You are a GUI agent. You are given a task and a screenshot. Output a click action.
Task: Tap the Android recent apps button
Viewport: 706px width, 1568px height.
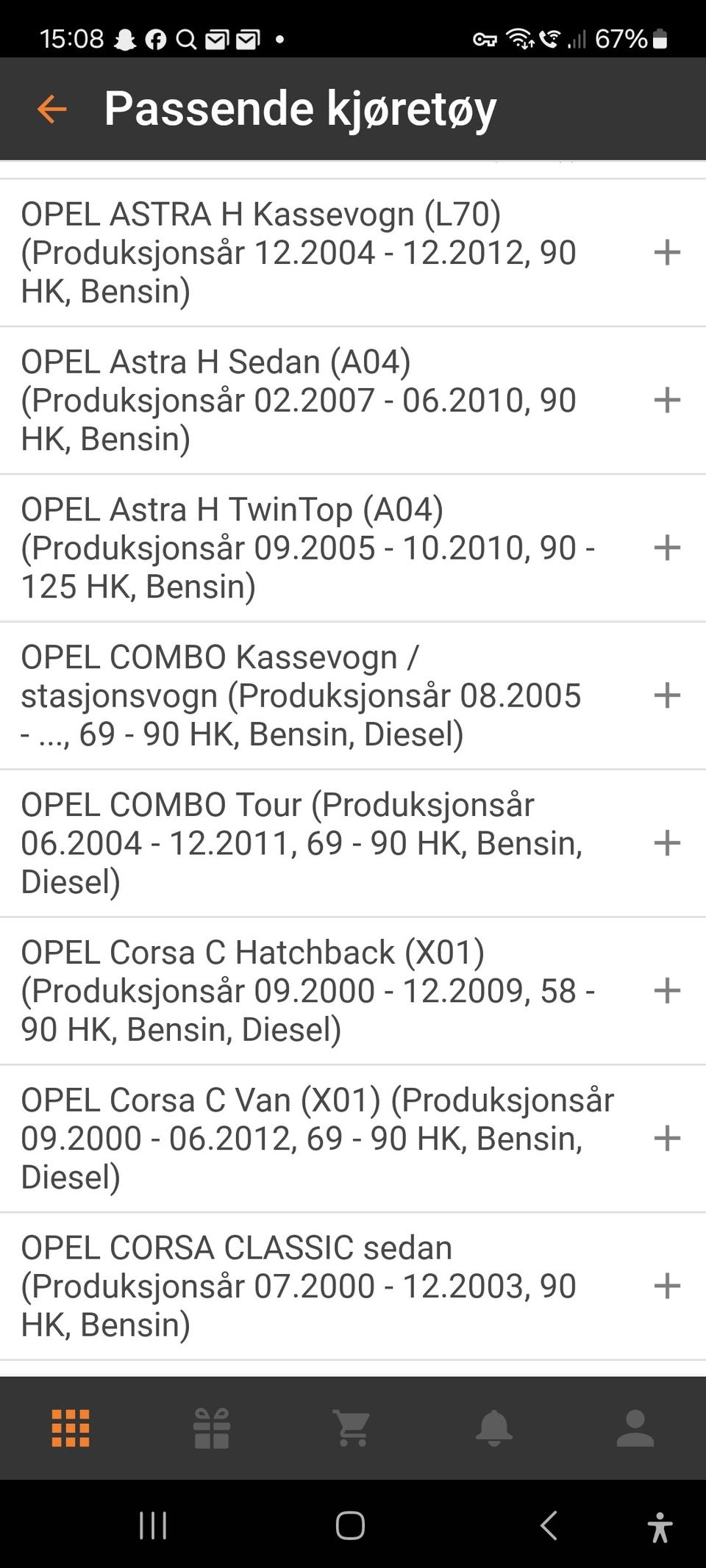[153, 1525]
